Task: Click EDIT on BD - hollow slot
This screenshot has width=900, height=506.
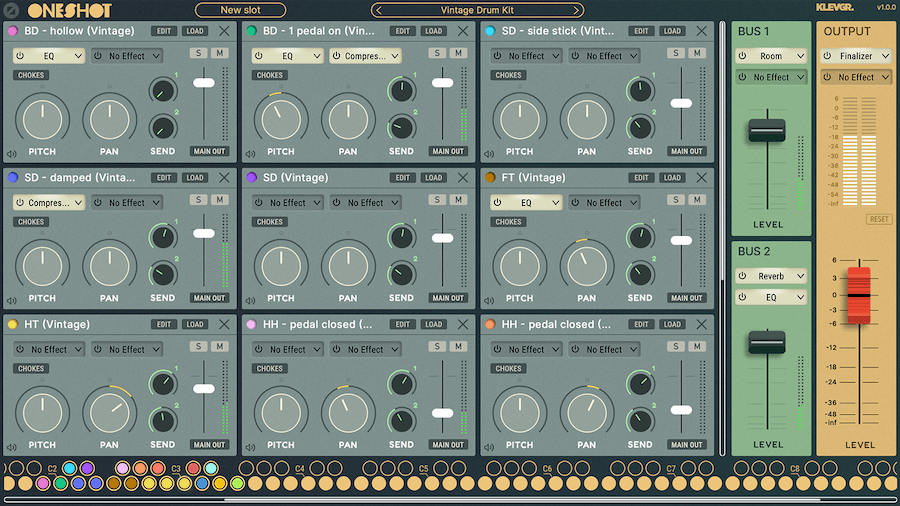Action: click(164, 31)
